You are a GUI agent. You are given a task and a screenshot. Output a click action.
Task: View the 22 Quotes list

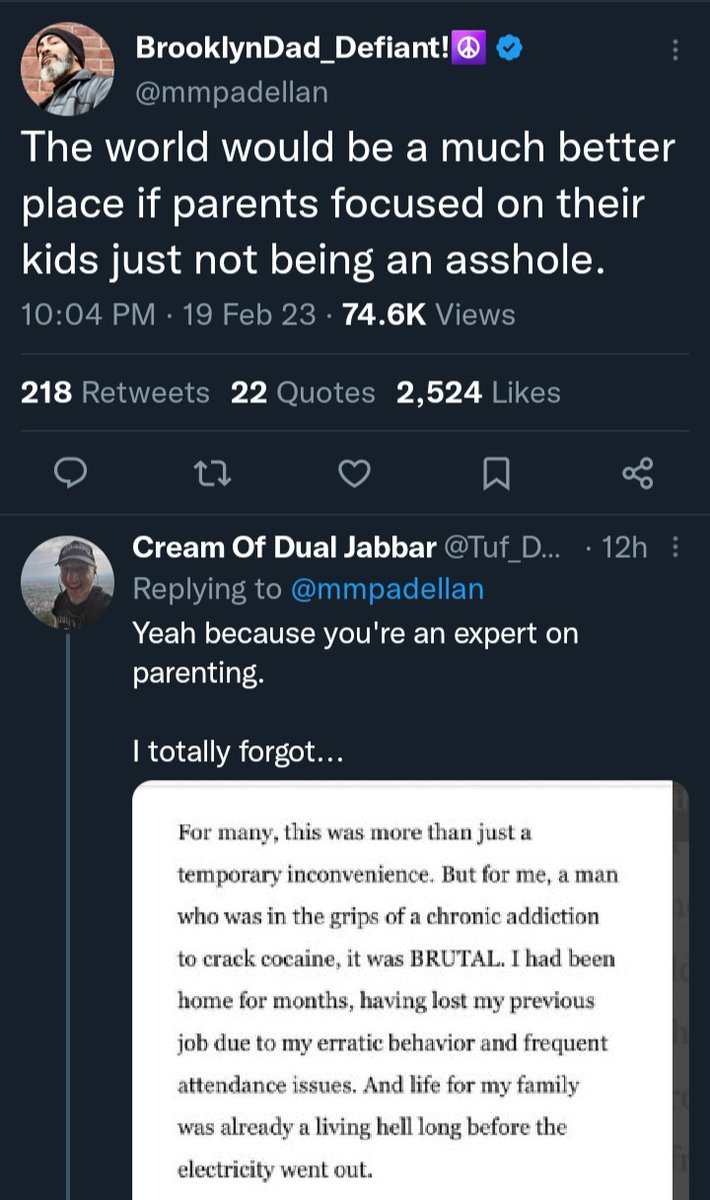tap(302, 393)
